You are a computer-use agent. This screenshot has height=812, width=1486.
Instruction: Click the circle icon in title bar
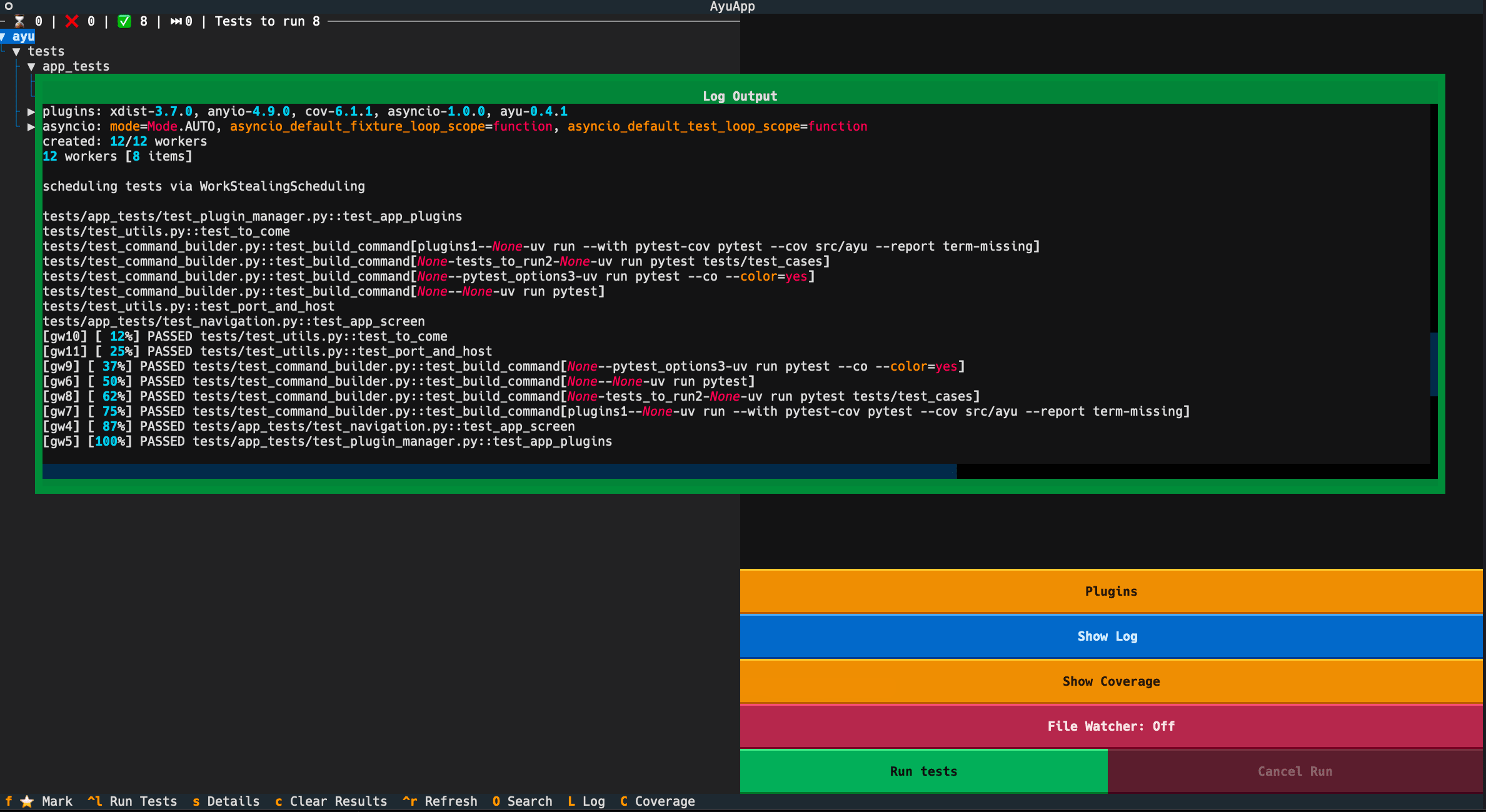[x=9, y=6]
